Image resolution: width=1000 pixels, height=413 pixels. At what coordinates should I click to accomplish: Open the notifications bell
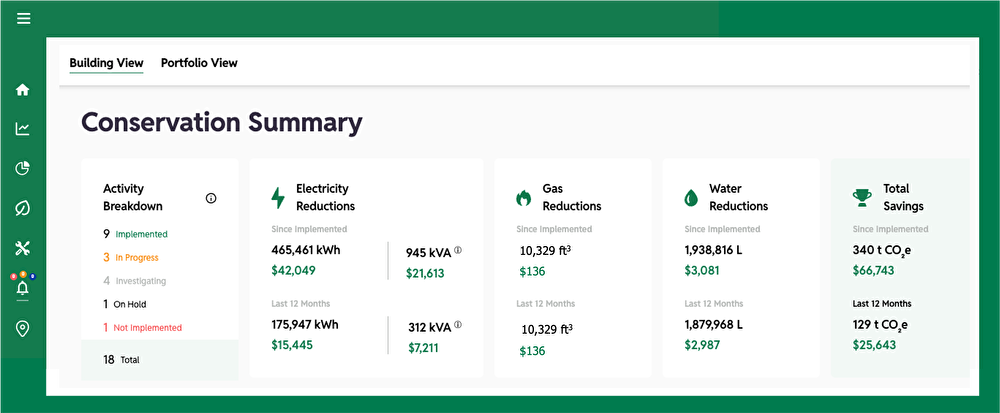pyautogui.click(x=23, y=288)
